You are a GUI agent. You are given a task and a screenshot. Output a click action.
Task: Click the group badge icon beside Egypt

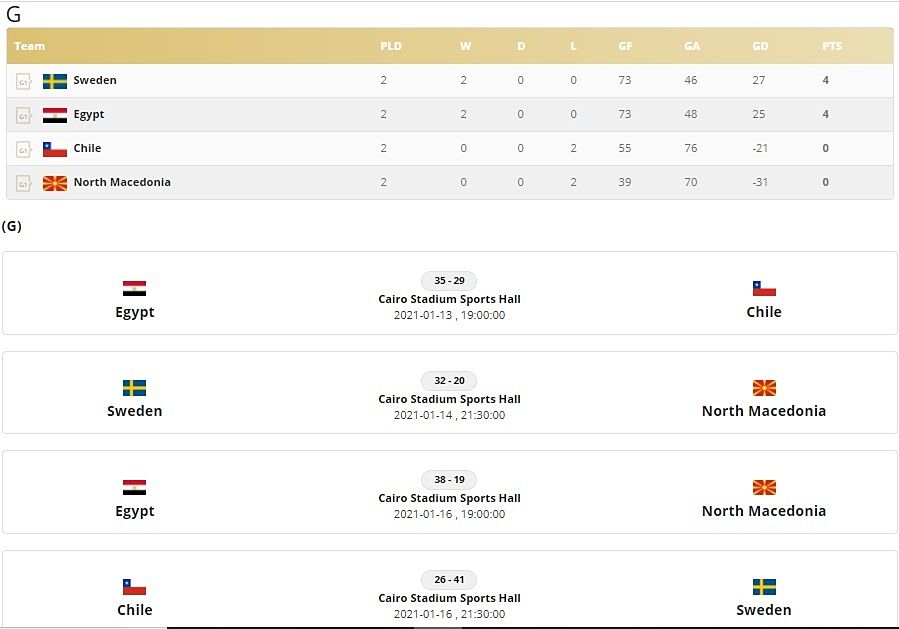(x=24, y=115)
